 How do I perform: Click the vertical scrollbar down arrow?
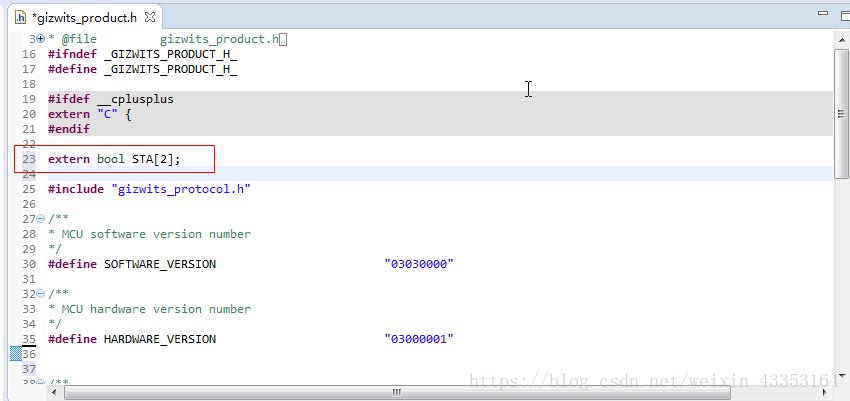tap(841, 375)
